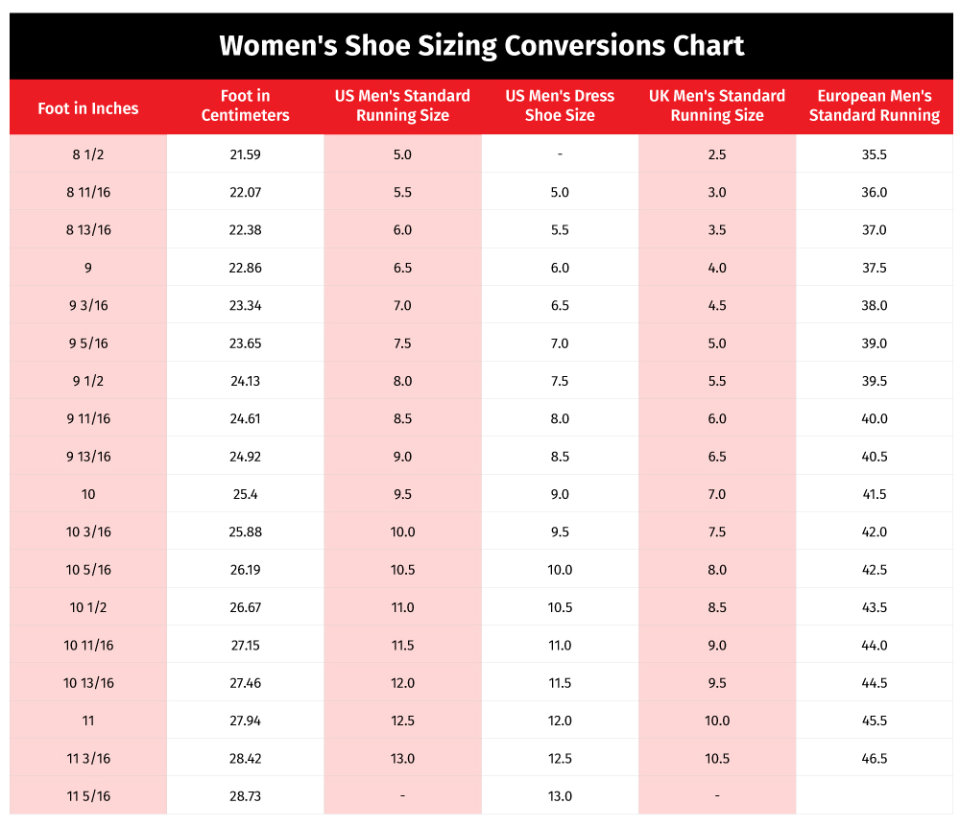The height and width of the screenshot is (827, 960).
Task: Click the Women's Shoe Sizing Conversions Chart title
Action: click(481, 46)
